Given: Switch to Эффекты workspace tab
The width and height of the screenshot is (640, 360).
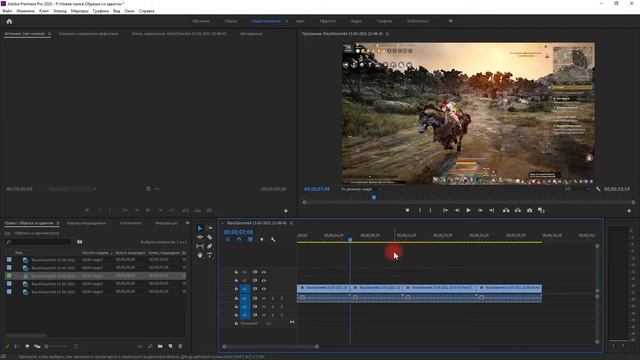Looking at the screenshot, I should 327,21.
